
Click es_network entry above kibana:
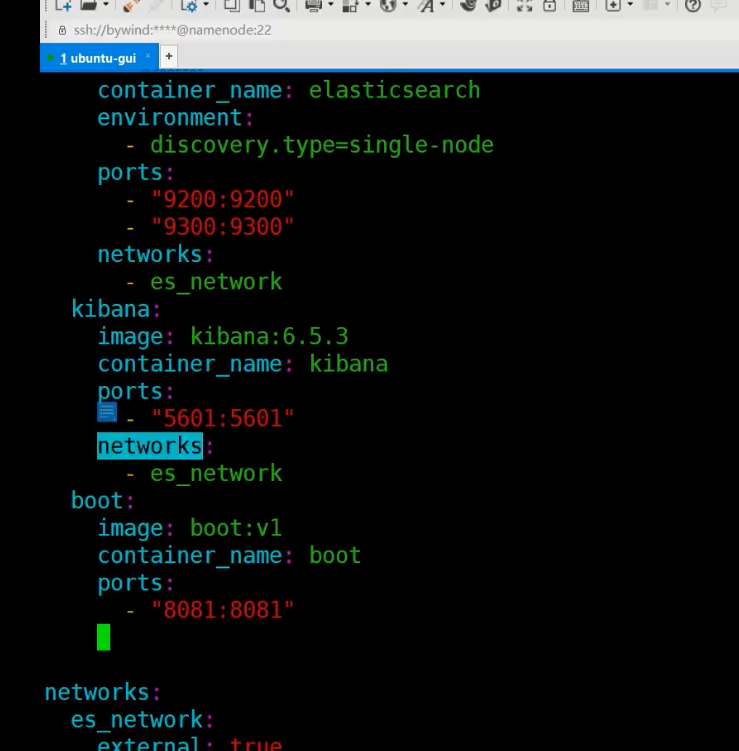[x=216, y=282]
